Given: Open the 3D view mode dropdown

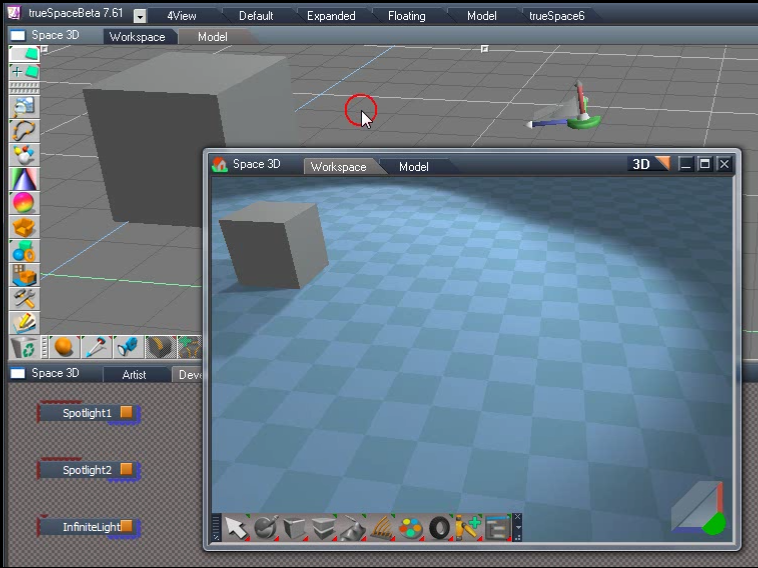Looking at the screenshot, I should [x=649, y=164].
